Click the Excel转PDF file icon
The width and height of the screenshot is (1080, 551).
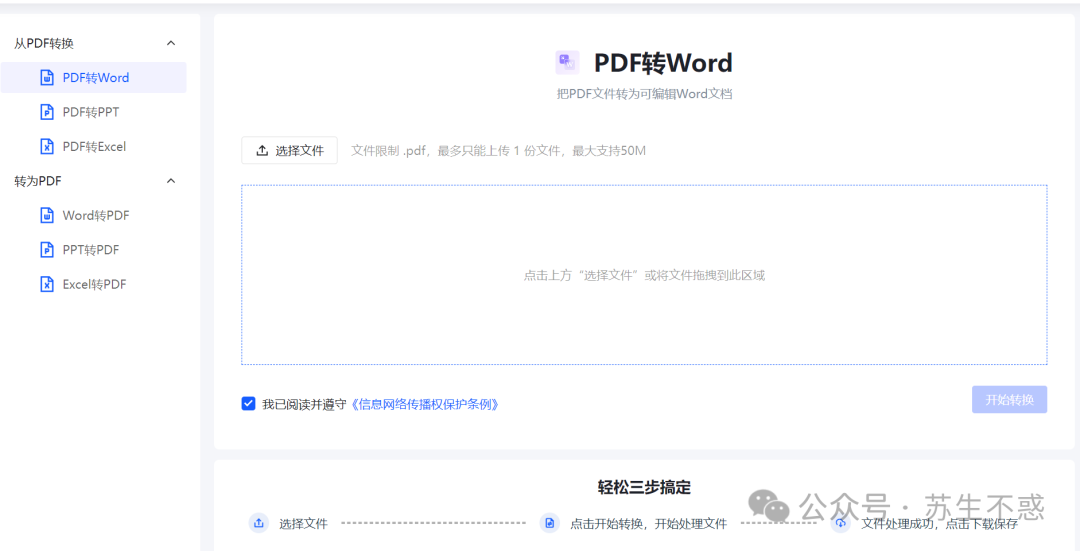[x=47, y=284]
